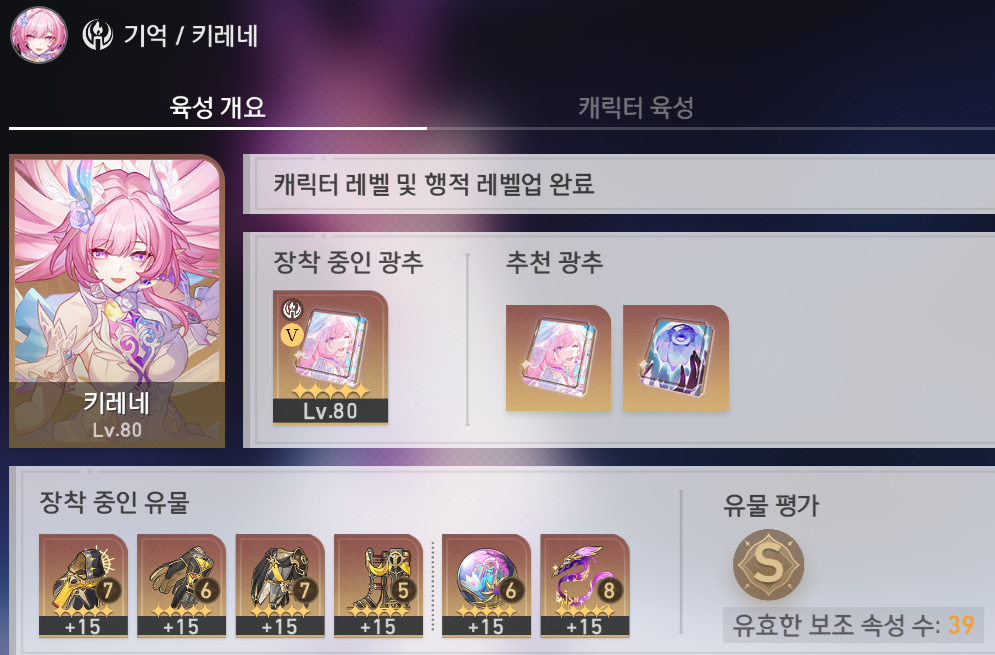Open the 유효한 보조 속성 수: 39 label
Screen dimensions: 995x655
[x=853, y=625]
